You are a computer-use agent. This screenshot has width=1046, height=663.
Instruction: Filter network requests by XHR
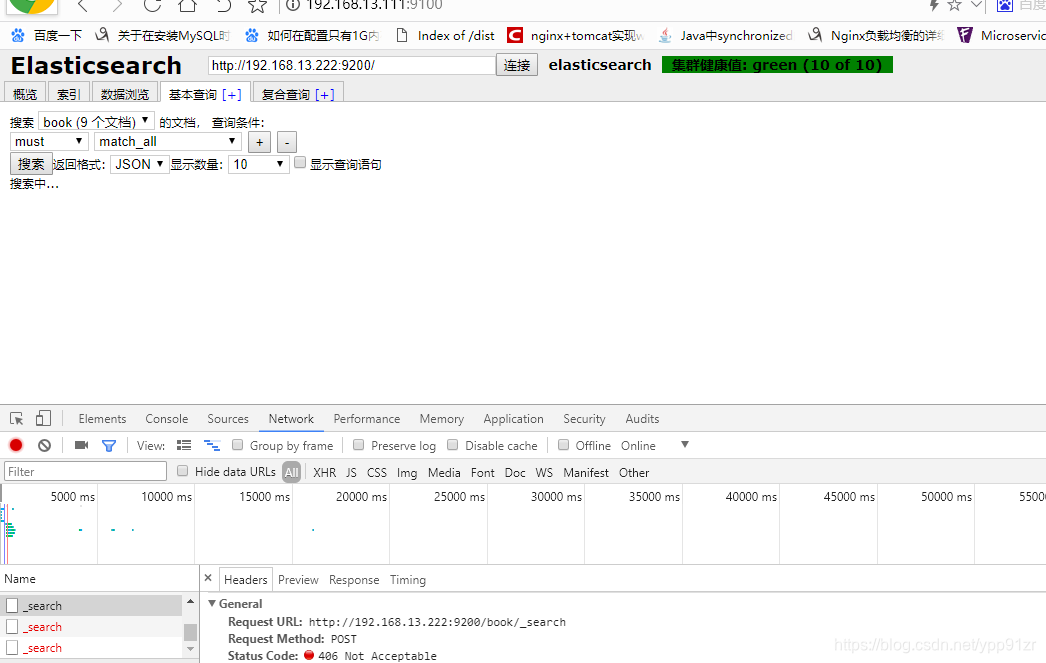click(325, 472)
